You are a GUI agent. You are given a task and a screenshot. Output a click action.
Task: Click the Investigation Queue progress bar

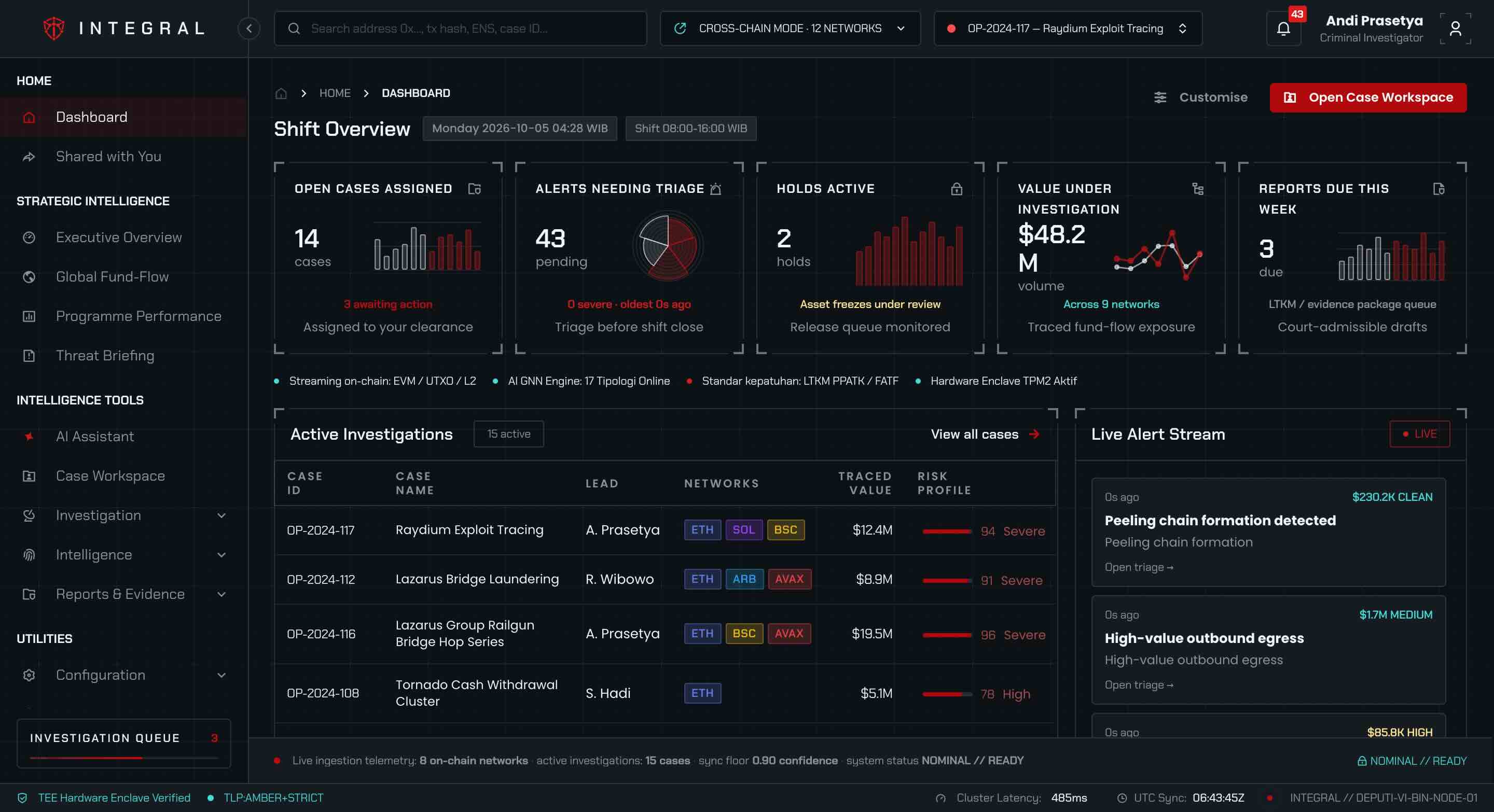coord(123,758)
